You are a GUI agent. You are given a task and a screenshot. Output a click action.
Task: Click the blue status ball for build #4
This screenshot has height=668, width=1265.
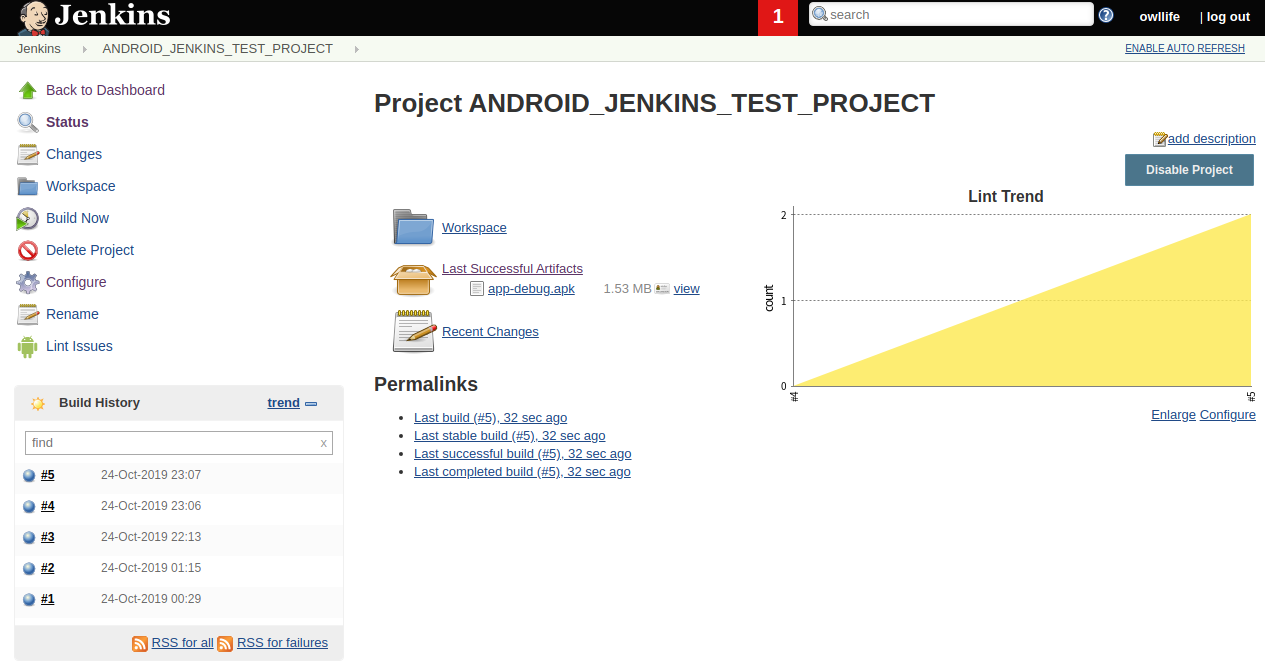click(29, 507)
